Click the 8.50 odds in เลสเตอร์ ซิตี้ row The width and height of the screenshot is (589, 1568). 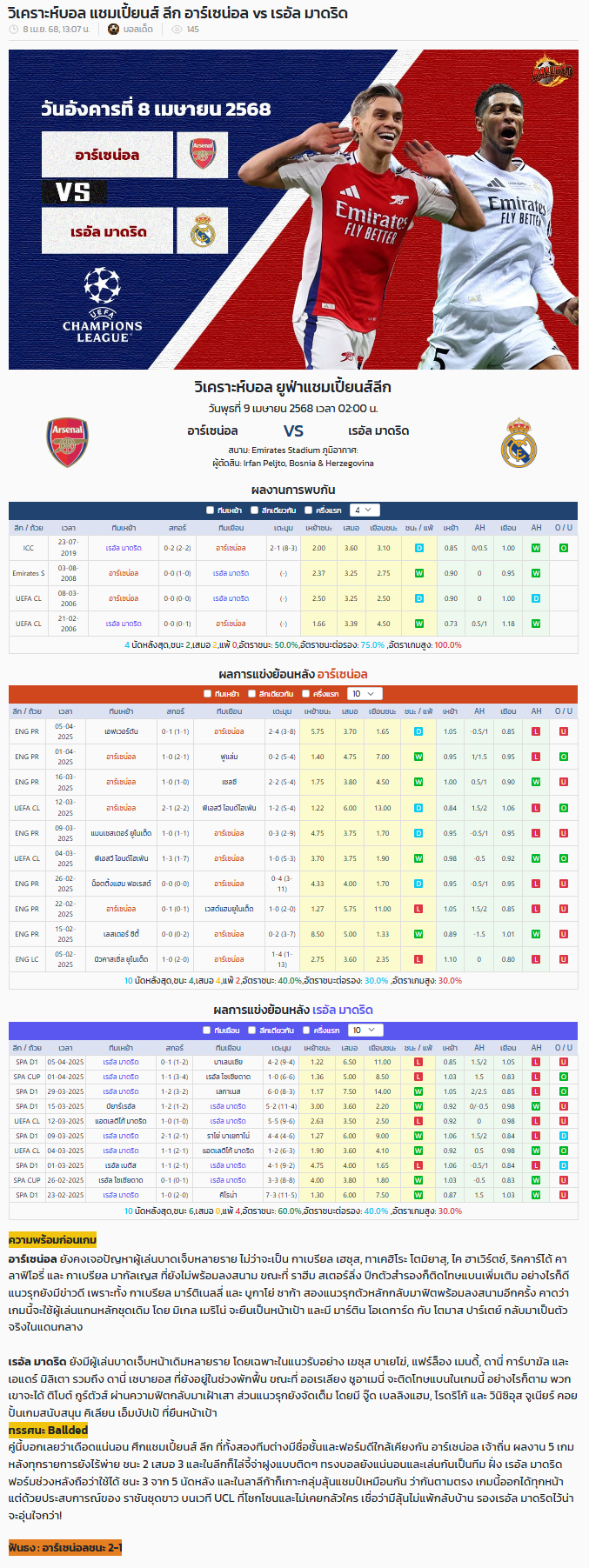tap(318, 934)
